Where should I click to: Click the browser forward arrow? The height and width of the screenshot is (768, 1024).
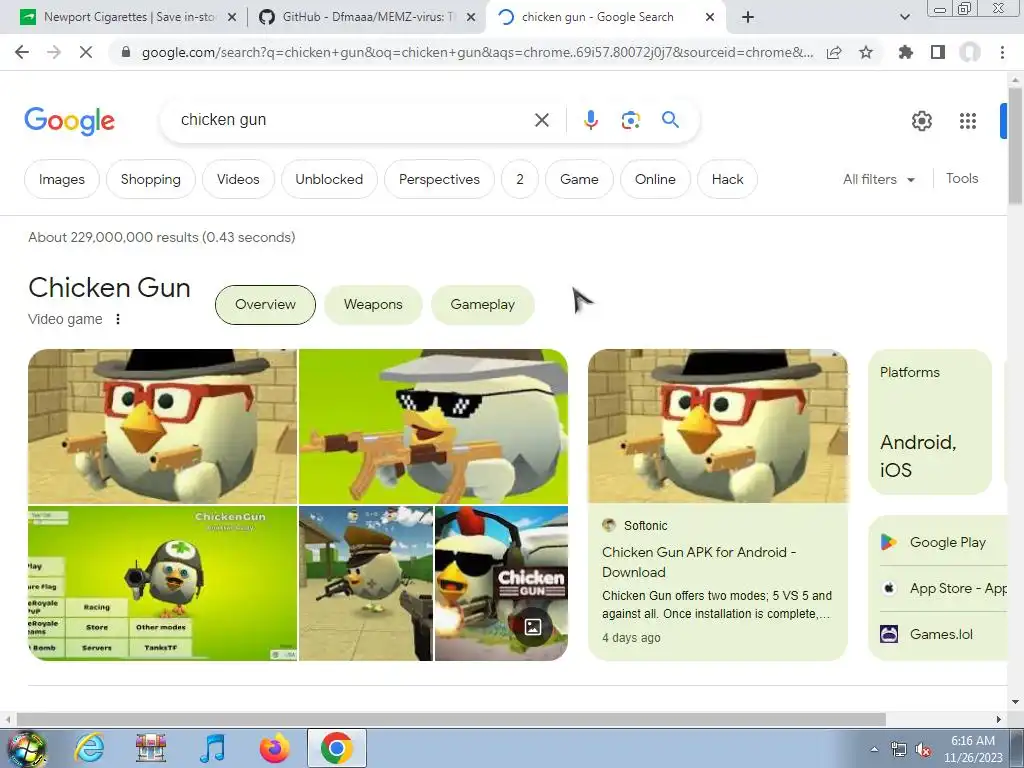pos(54,52)
